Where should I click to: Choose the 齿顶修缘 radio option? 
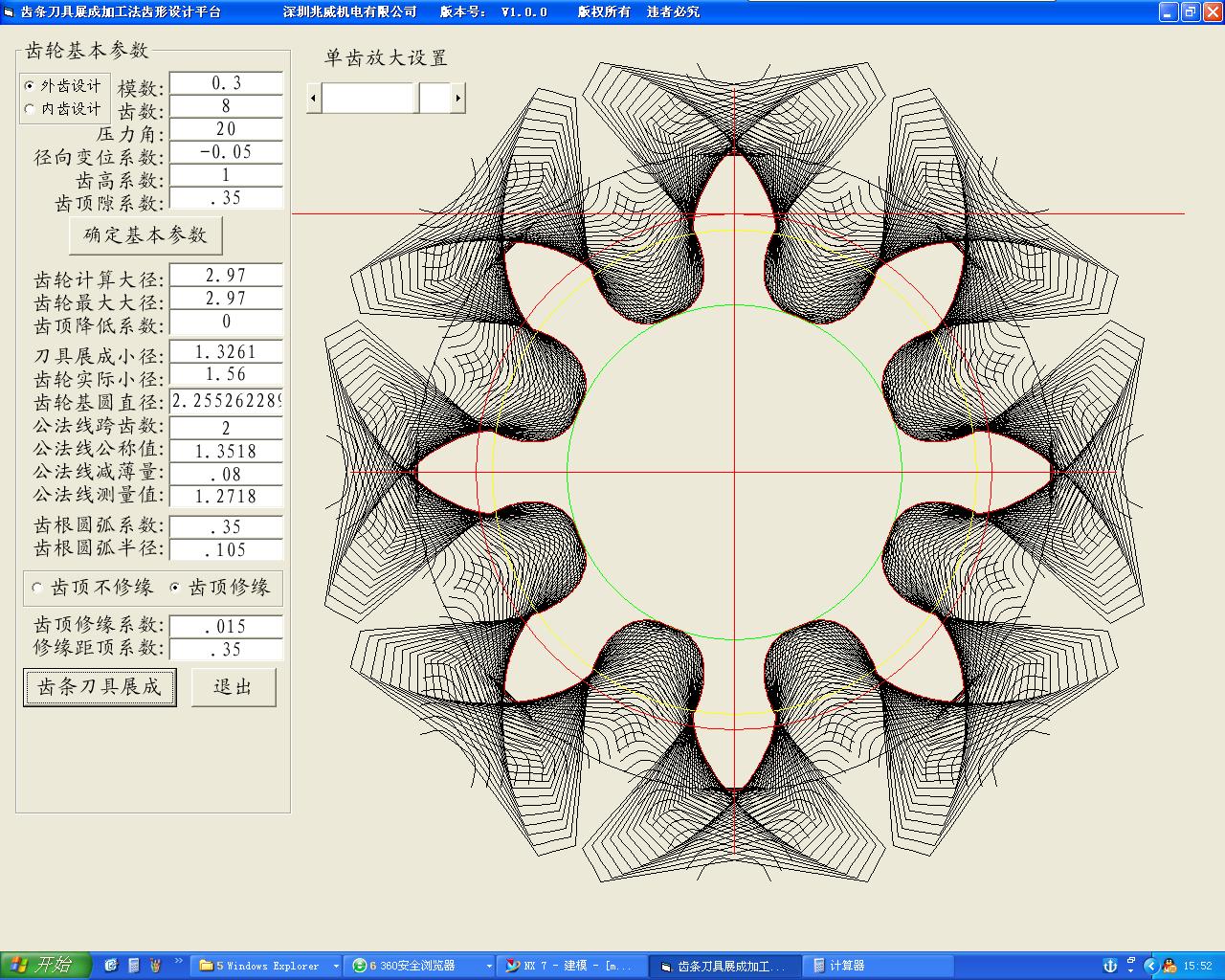click(220, 588)
